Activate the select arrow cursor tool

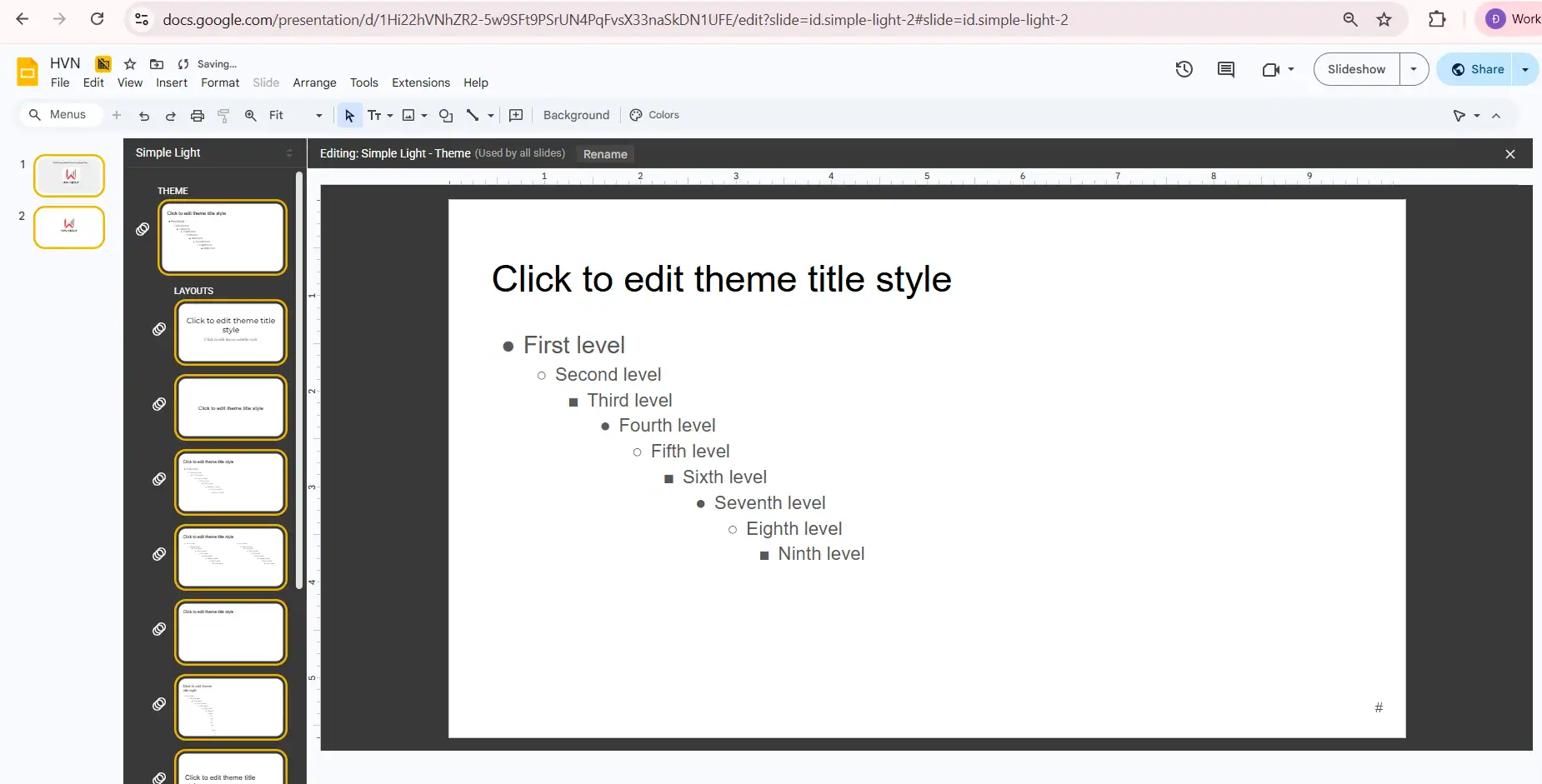[349, 116]
